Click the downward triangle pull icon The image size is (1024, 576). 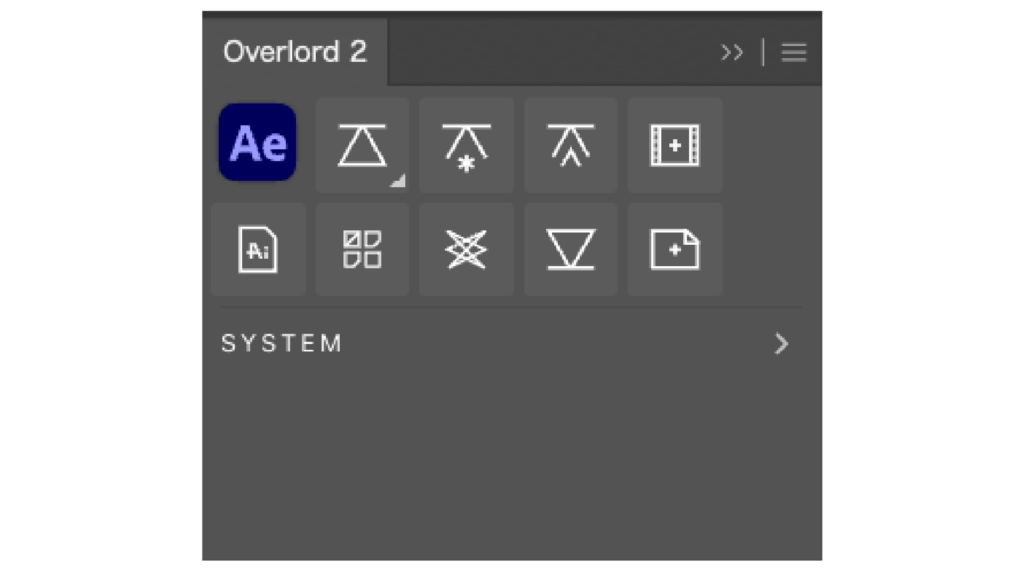coord(570,249)
